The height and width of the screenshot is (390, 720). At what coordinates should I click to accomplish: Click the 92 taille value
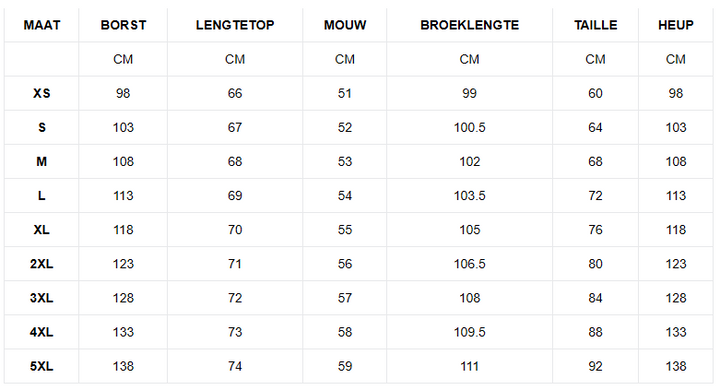(596, 366)
